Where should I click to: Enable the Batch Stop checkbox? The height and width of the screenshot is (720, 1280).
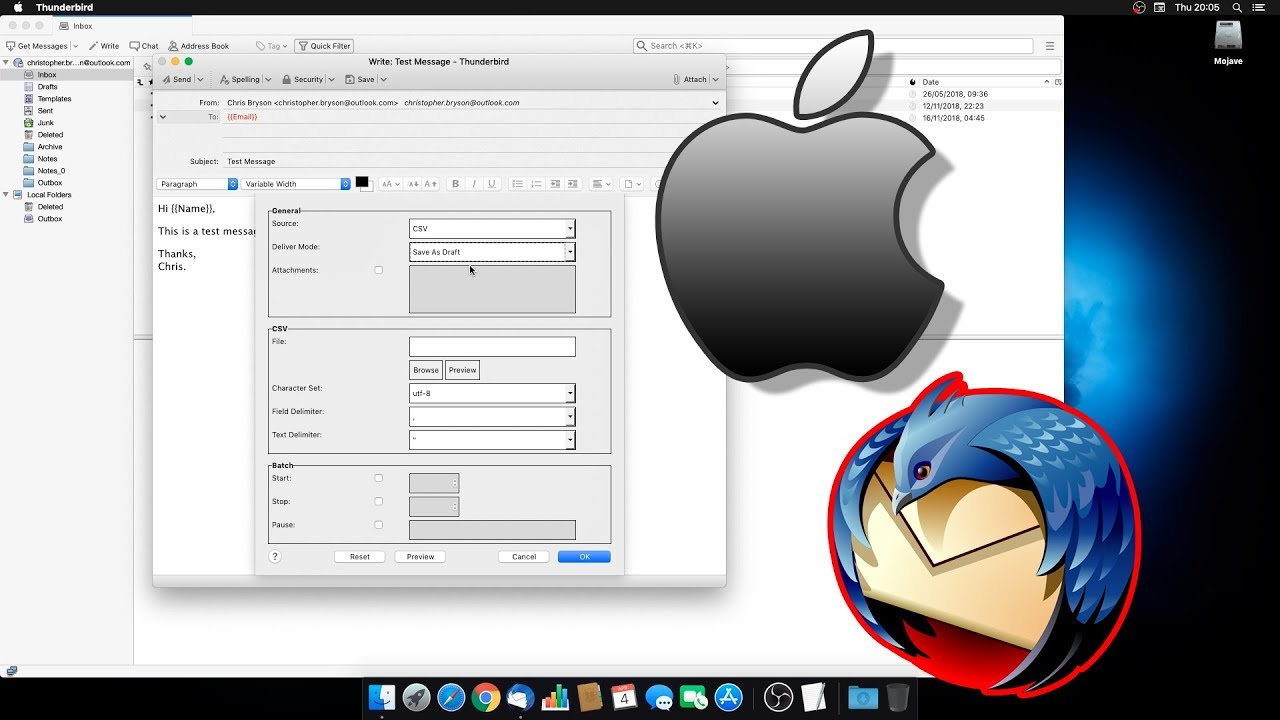[x=378, y=501]
